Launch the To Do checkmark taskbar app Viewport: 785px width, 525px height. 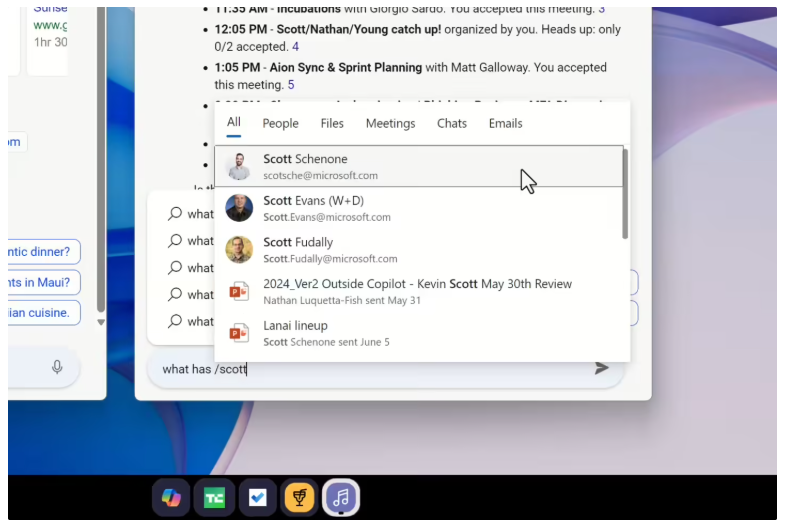click(257, 497)
